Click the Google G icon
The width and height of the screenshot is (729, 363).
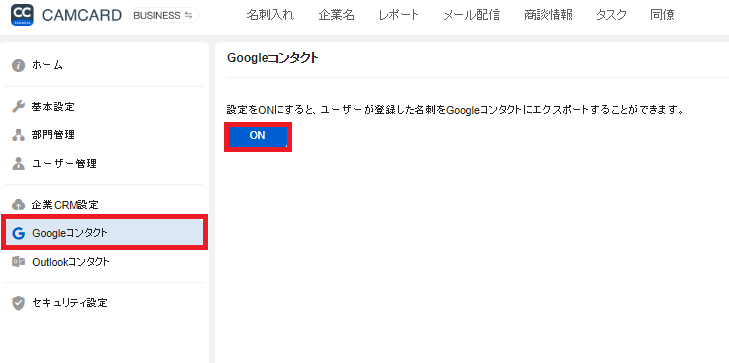click(x=18, y=233)
